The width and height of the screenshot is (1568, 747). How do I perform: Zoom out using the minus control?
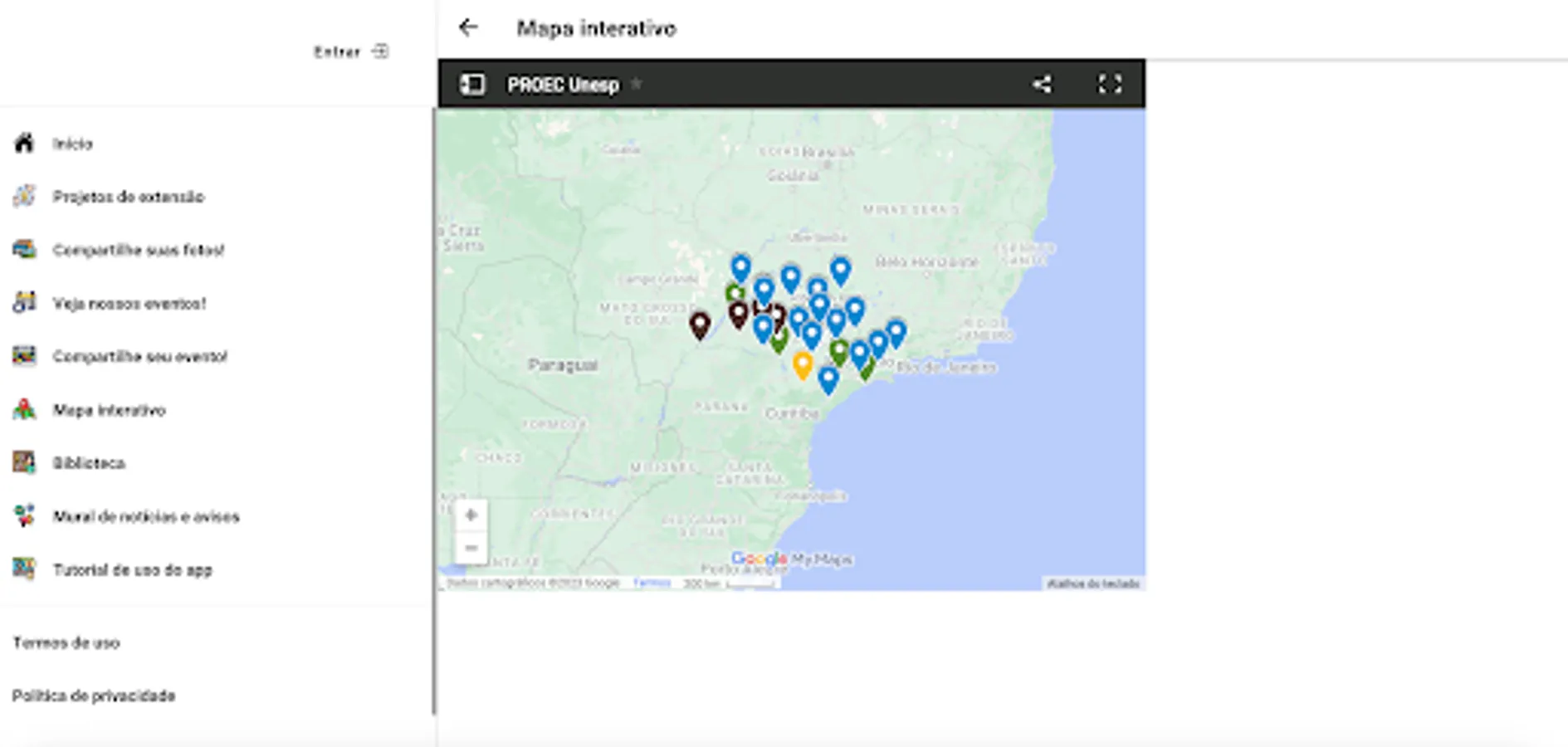[x=470, y=548]
